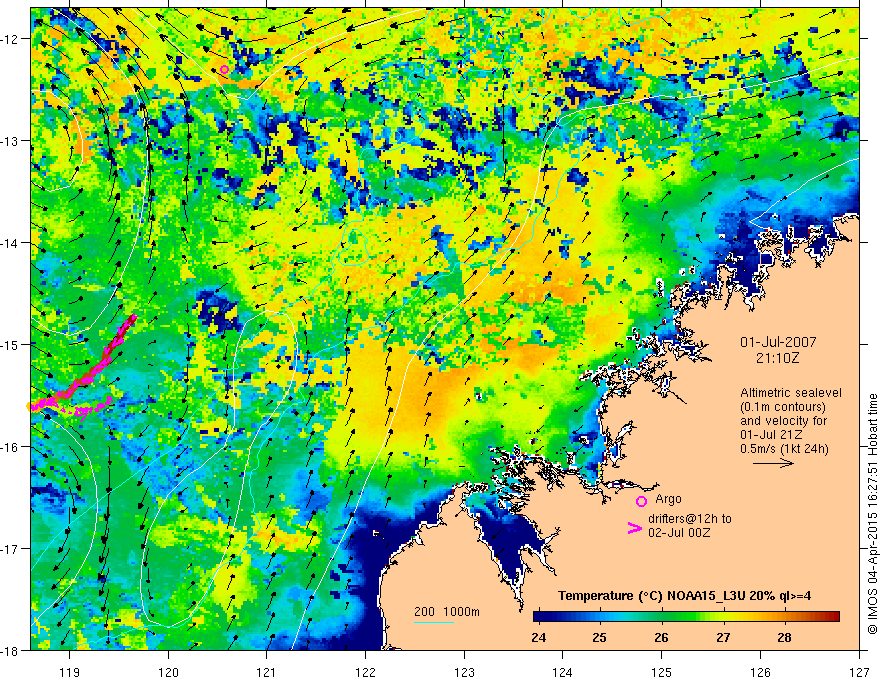
Task: Click the '-18' latitude axis label
Action: [11, 650]
